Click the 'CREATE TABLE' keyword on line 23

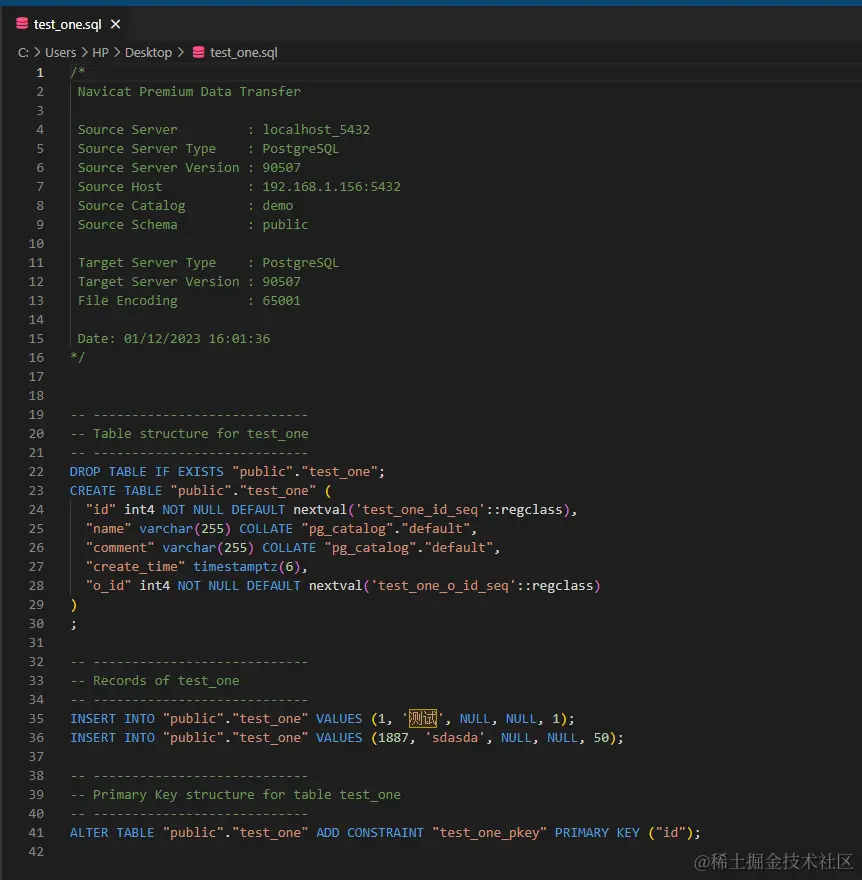pyautogui.click(x=116, y=491)
